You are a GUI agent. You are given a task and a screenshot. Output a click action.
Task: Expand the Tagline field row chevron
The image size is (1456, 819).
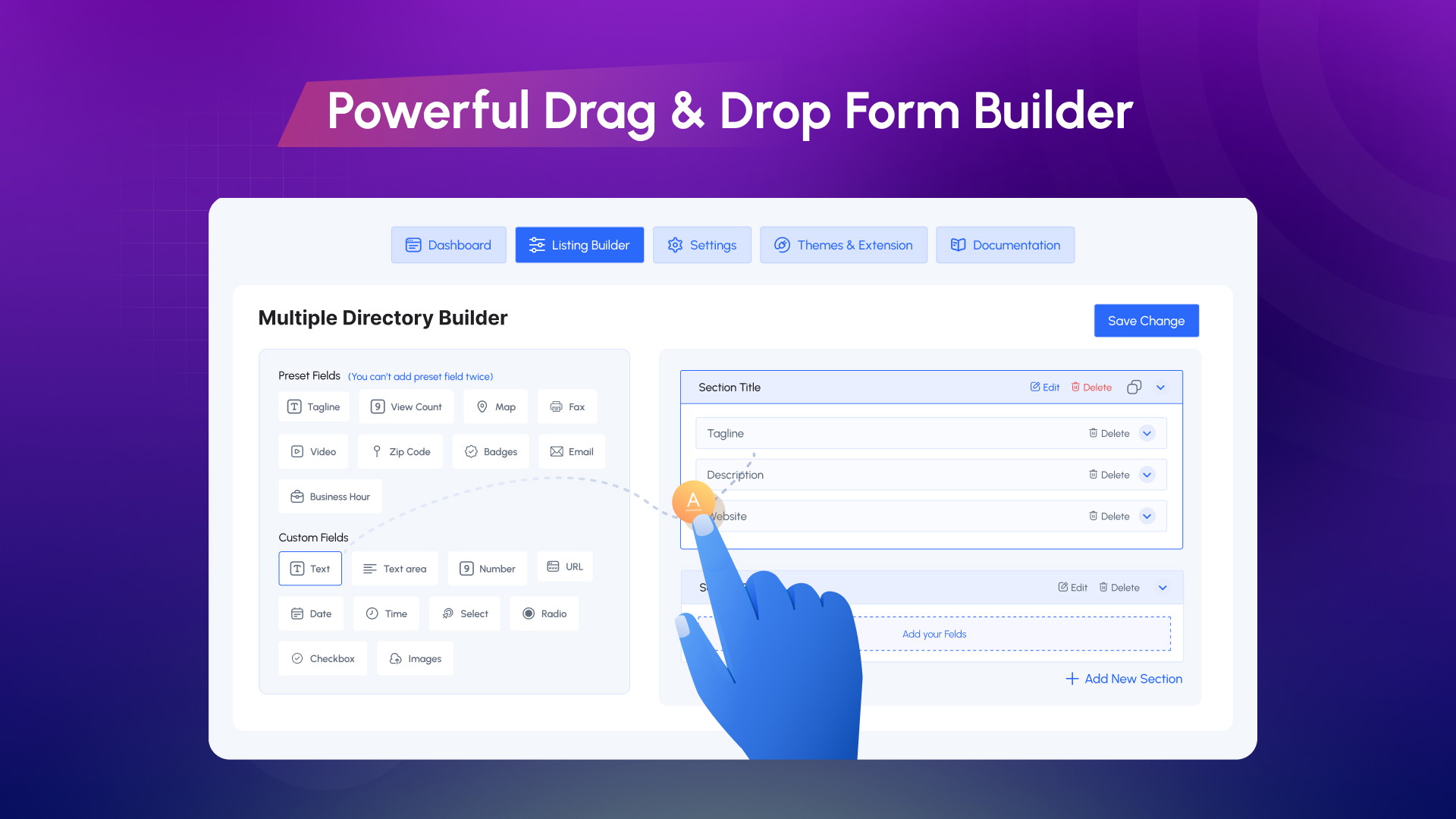[x=1149, y=432]
